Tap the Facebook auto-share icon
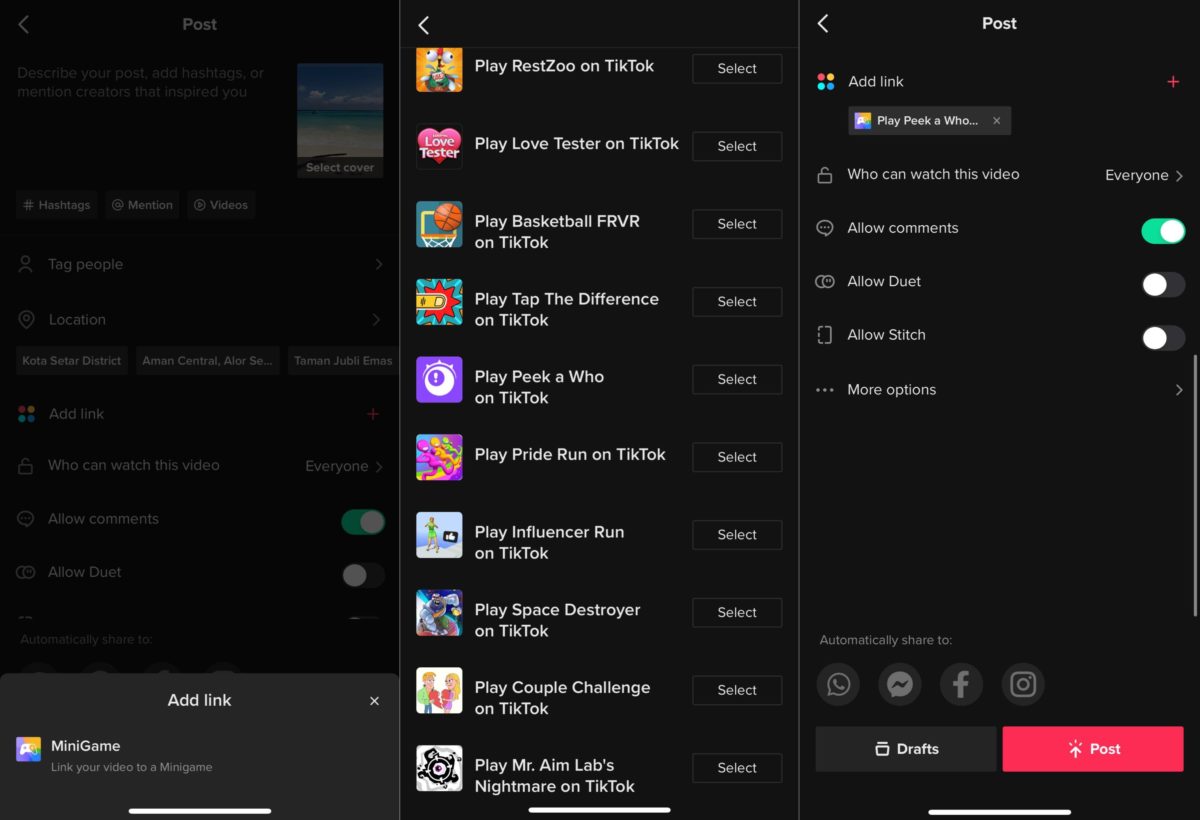This screenshot has width=1200, height=820. coord(961,684)
